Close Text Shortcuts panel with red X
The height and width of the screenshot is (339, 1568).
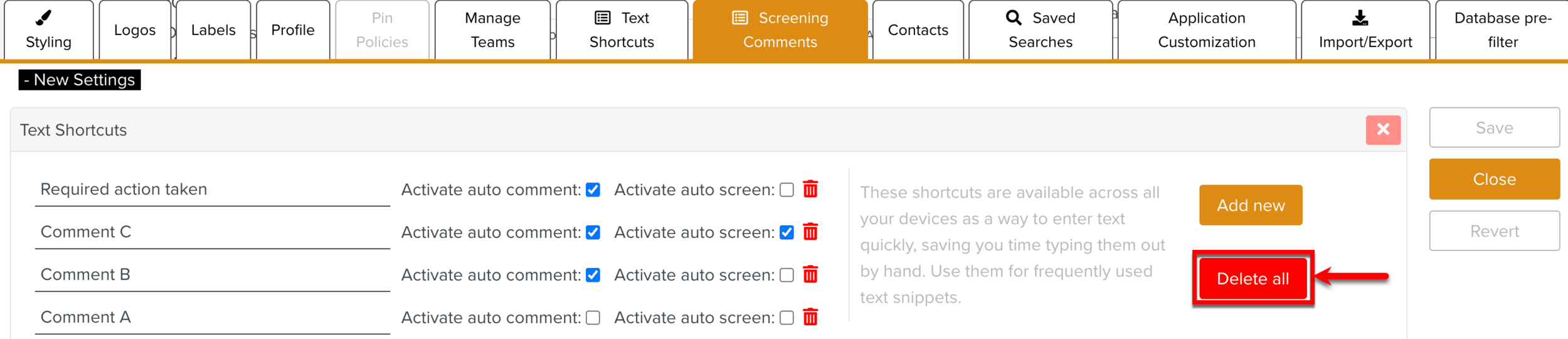tap(1383, 130)
